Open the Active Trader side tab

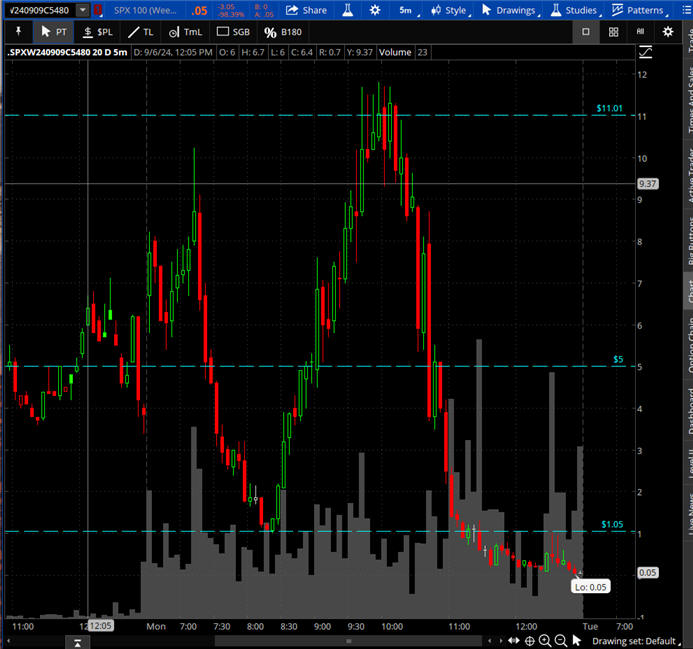point(689,174)
